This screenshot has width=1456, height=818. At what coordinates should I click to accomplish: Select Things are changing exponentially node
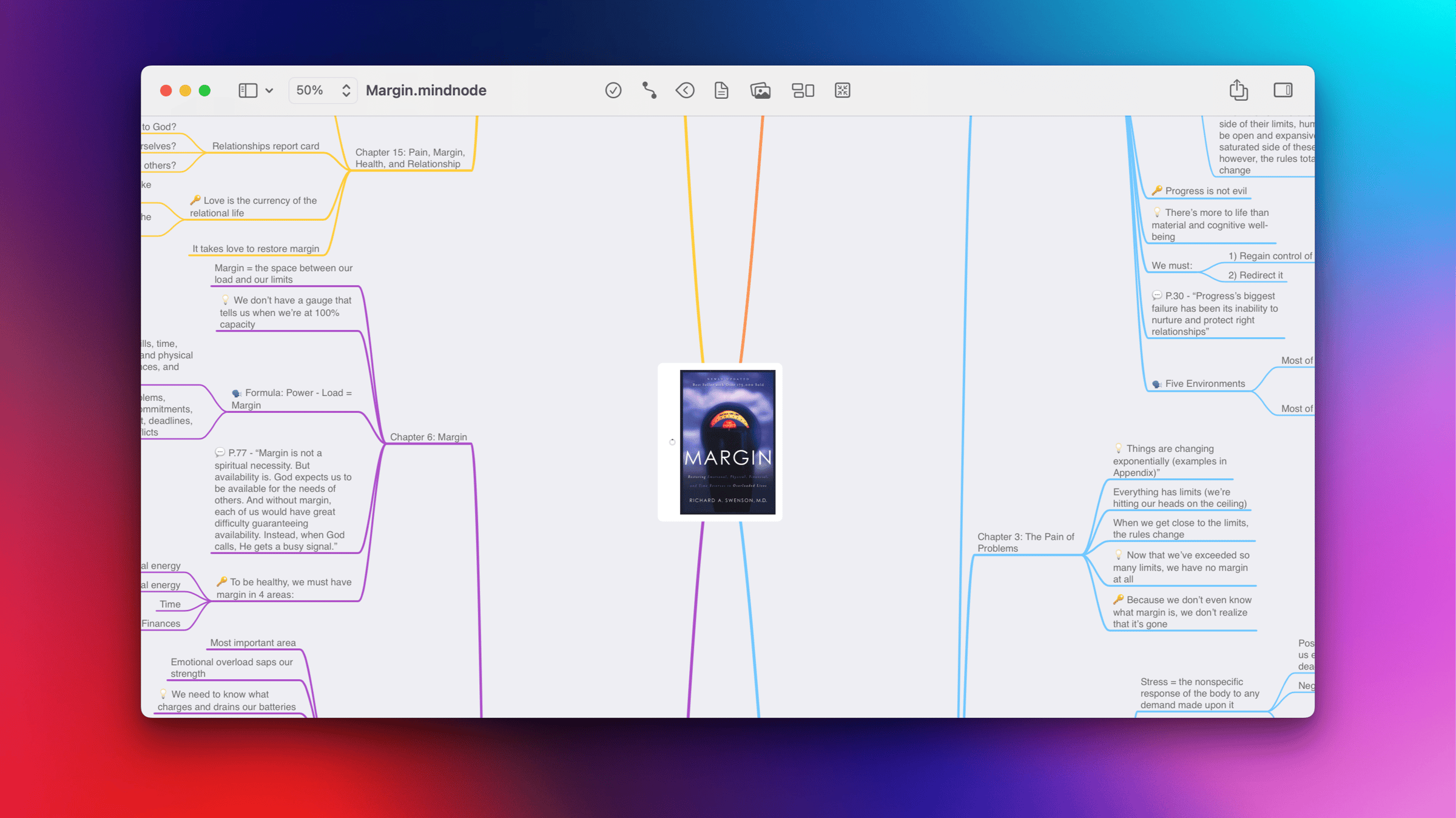point(1170,461)
